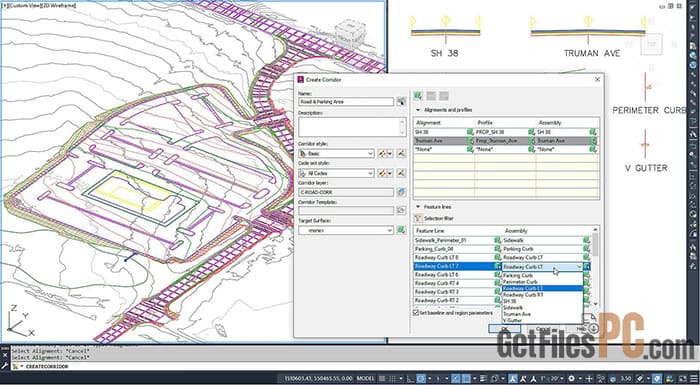Click the pick icon for the Parking Curb assembly row
Image resolution: width=700 pixels, height=385 pixels.
click(x=587, y=249)
